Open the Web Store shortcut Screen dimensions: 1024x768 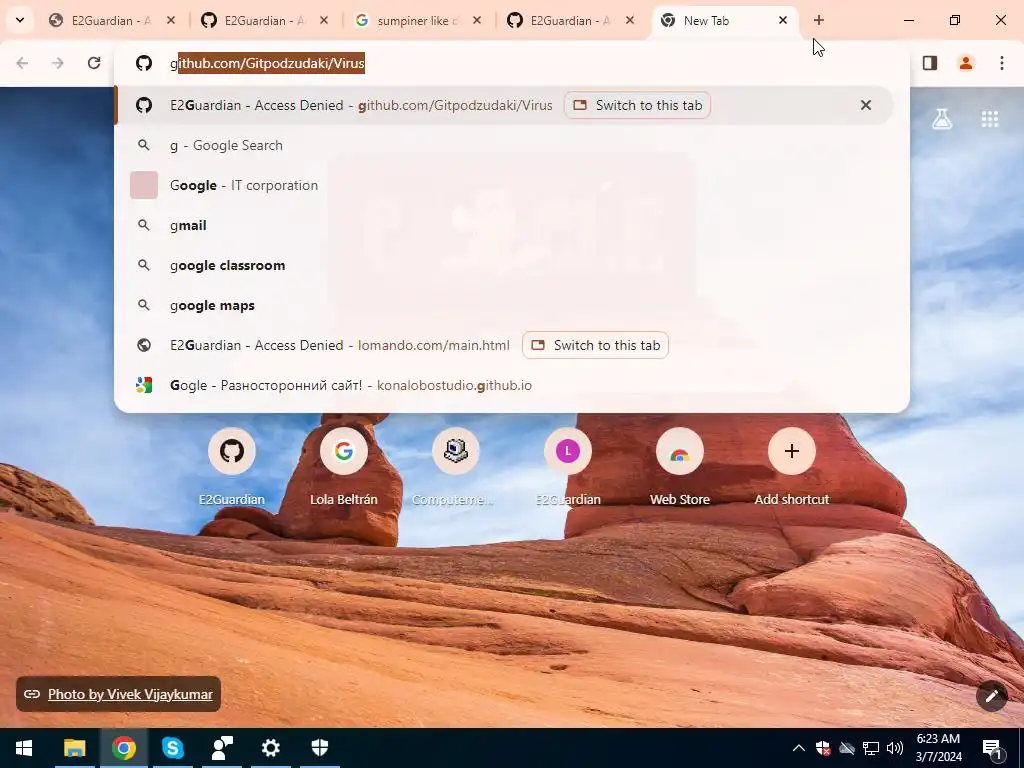tap(680, 466)
